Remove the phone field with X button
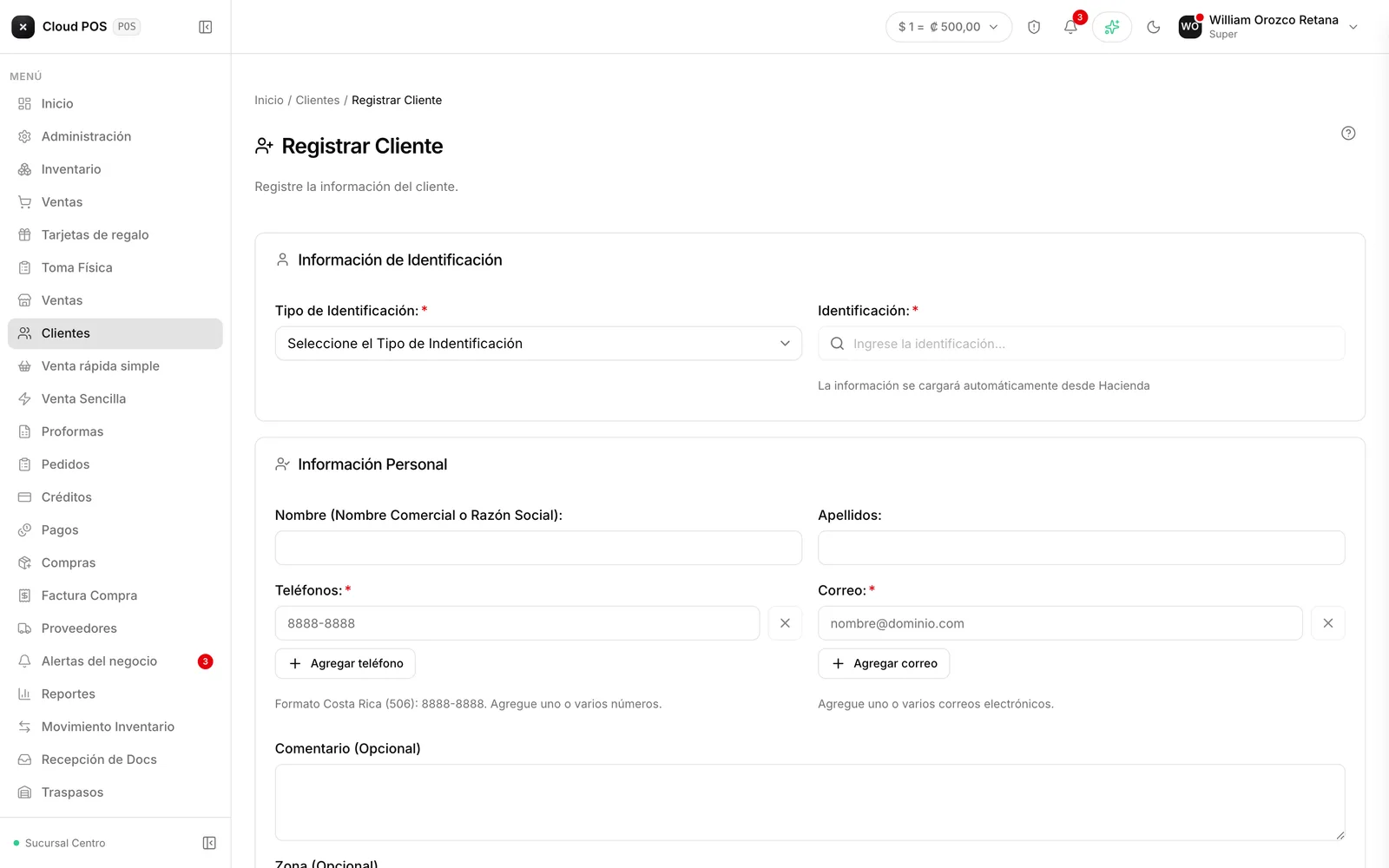Viewport: 1389px width, 868px height. click(785, 623)
